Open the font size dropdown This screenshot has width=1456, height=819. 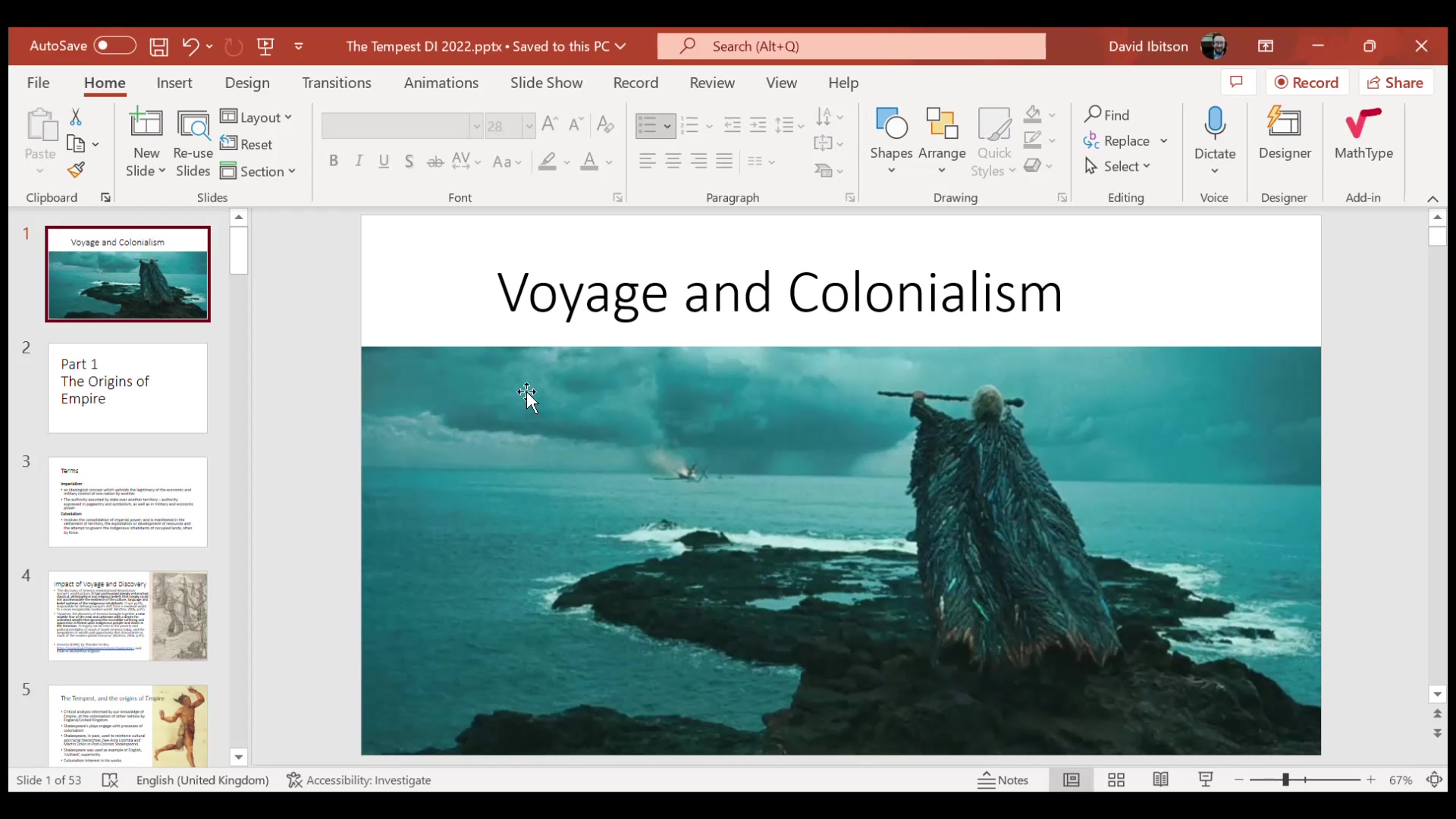pos(531,126)
